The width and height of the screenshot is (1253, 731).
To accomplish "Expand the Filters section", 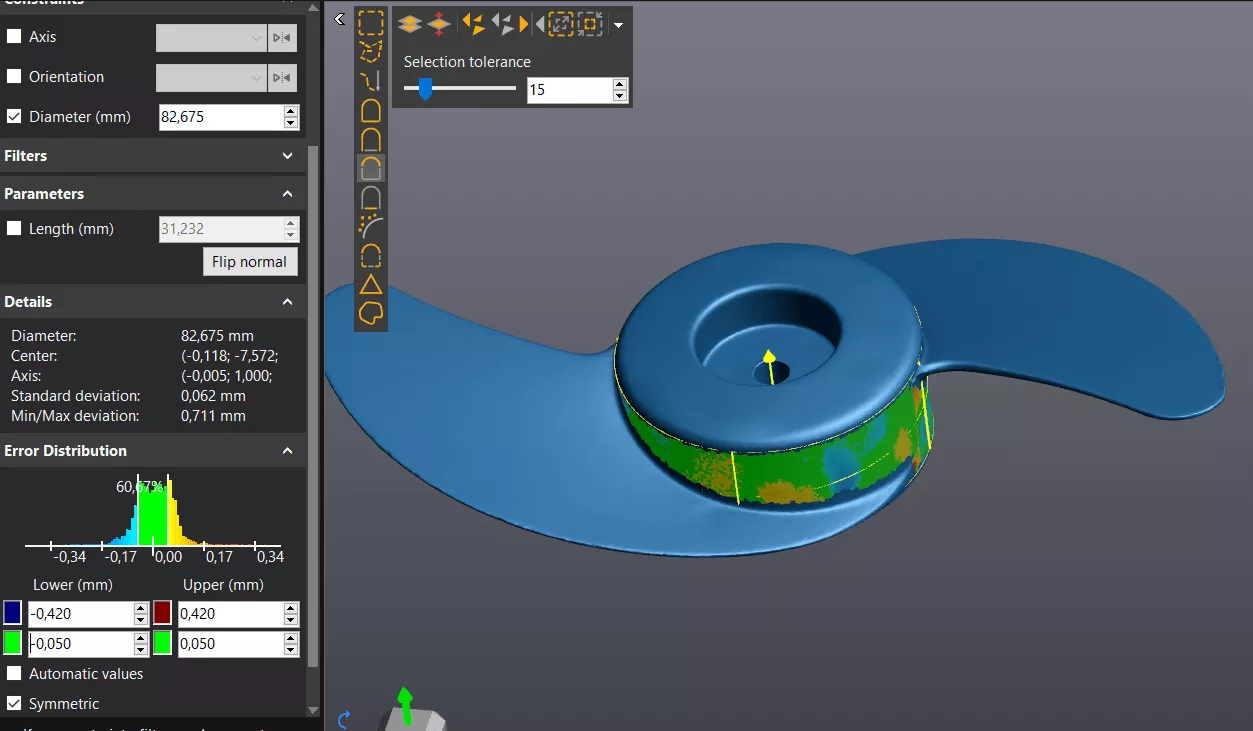I will pyautogui.click(x=288, y=156).
